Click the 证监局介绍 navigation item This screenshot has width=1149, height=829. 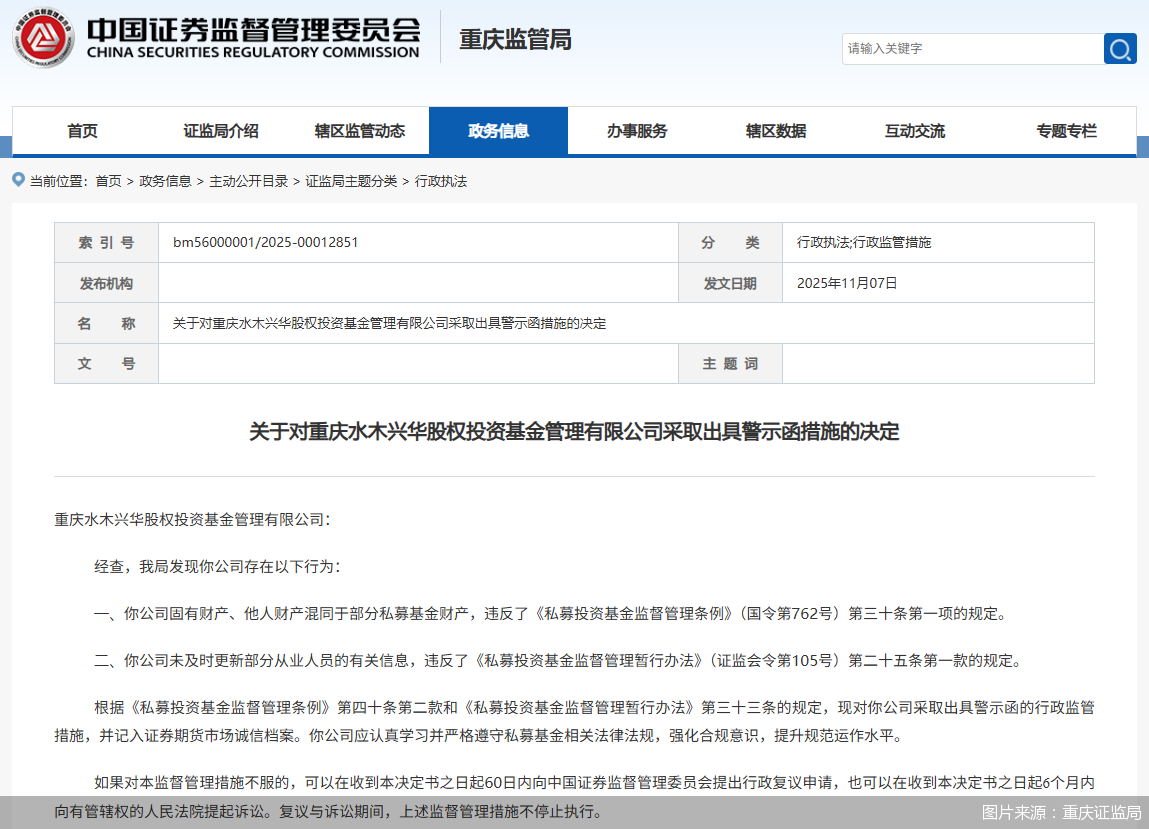(220, 130)
